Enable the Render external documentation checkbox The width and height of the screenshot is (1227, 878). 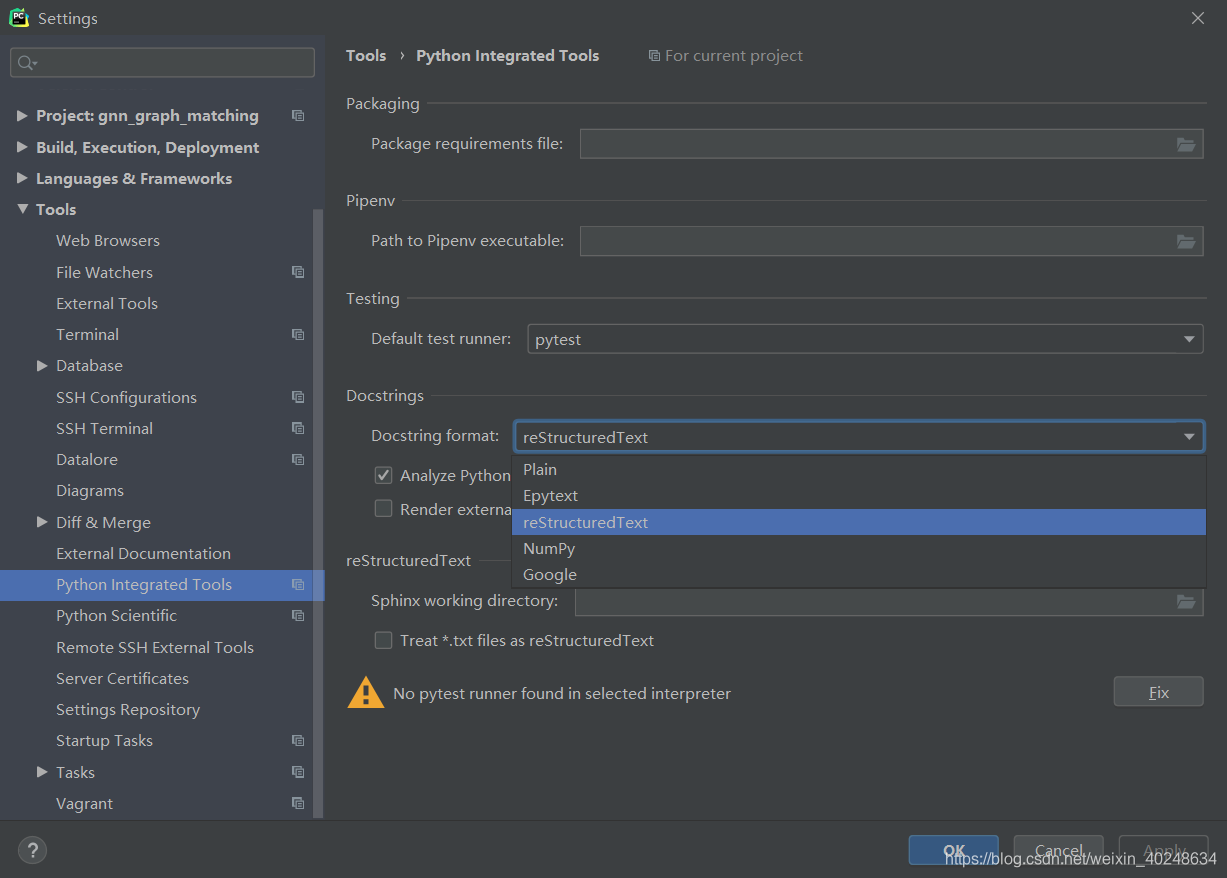pyautogui.click(x=383, y=508)
